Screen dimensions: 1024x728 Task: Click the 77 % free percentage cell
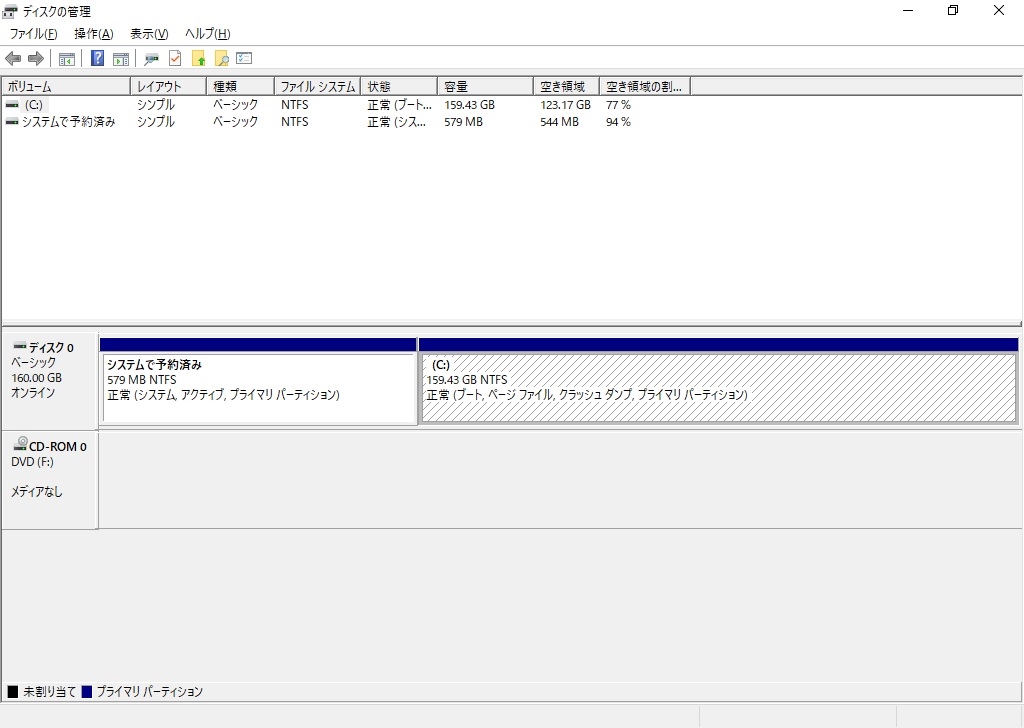[x=618, y=104]
